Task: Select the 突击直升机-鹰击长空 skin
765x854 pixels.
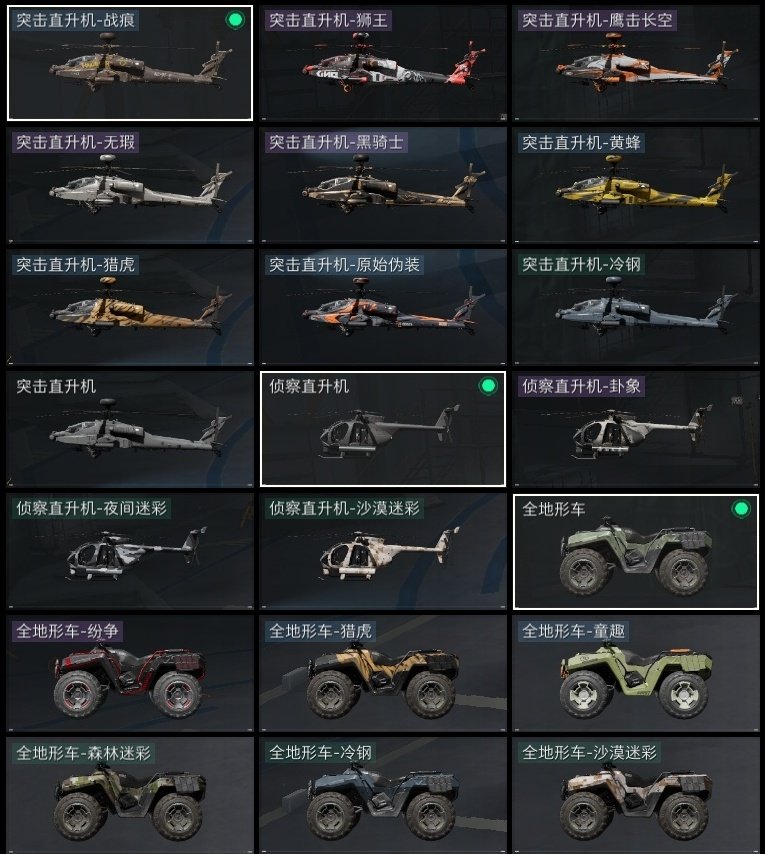Action: pos(636,63)
